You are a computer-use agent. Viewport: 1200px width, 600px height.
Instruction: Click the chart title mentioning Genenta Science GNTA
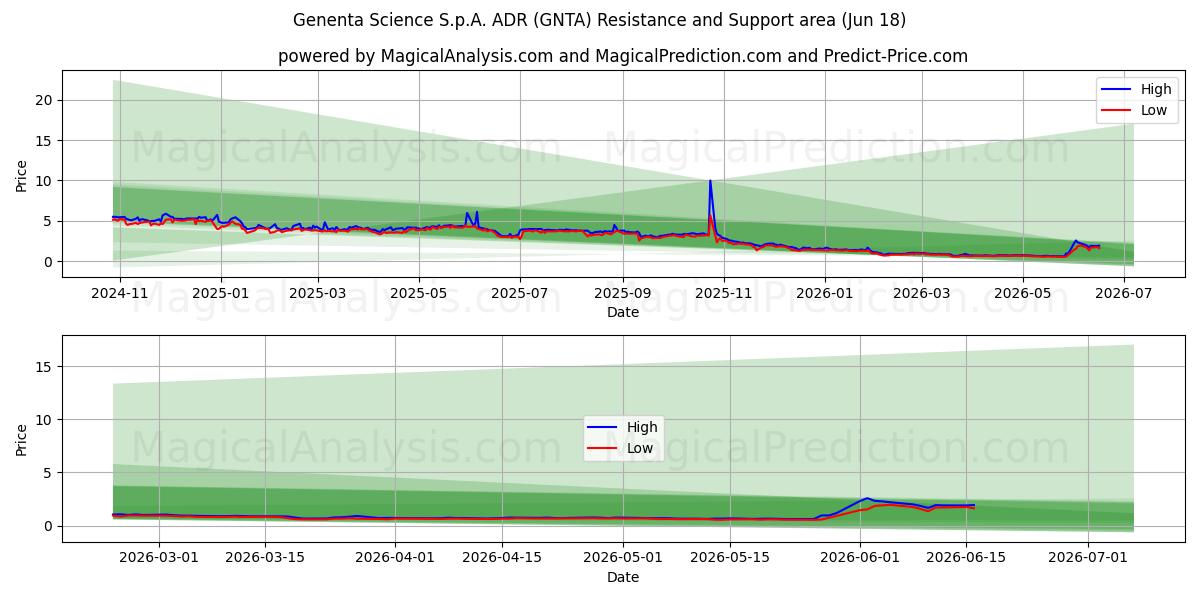pos(600,20)
